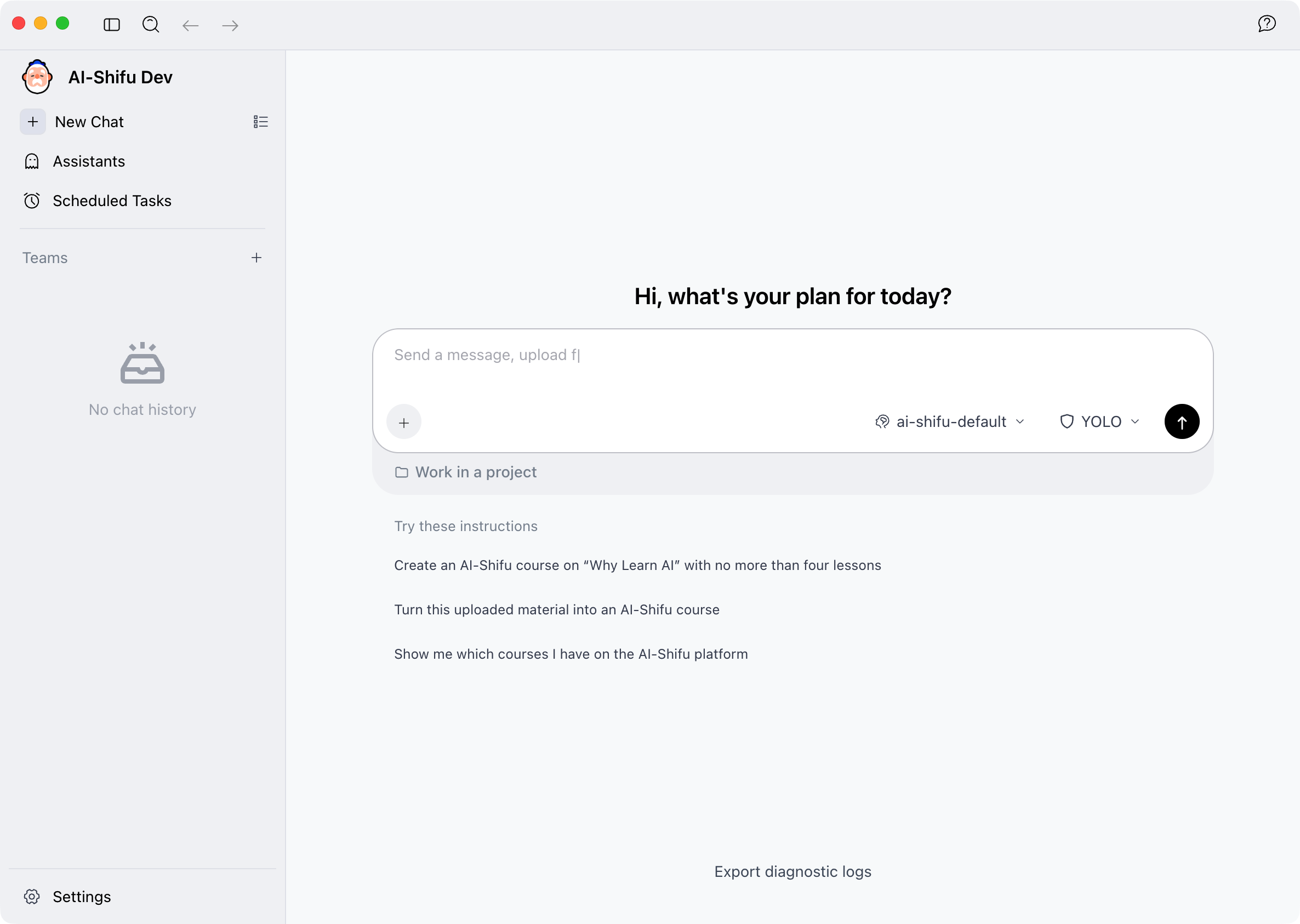The height and width of the screenshot is (924, 1300).
Task: Expand the ai-shifu-default model dropdown
Action: tap(950, 421)
